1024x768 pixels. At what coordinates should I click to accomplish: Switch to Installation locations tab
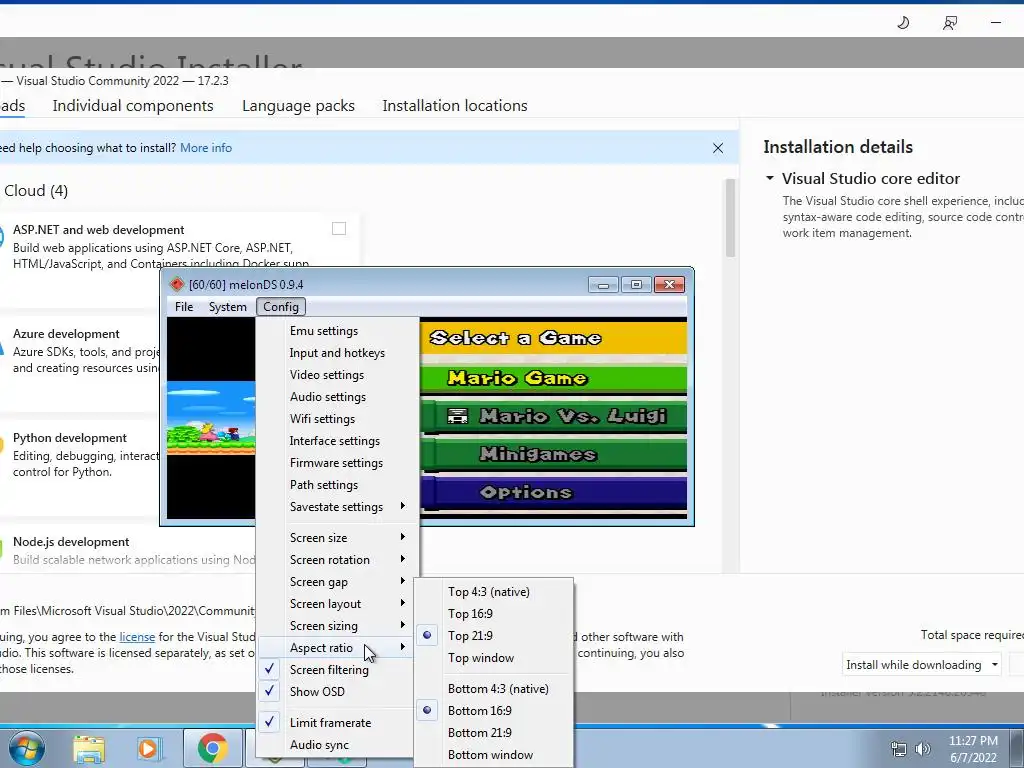[x=455, y=106]
